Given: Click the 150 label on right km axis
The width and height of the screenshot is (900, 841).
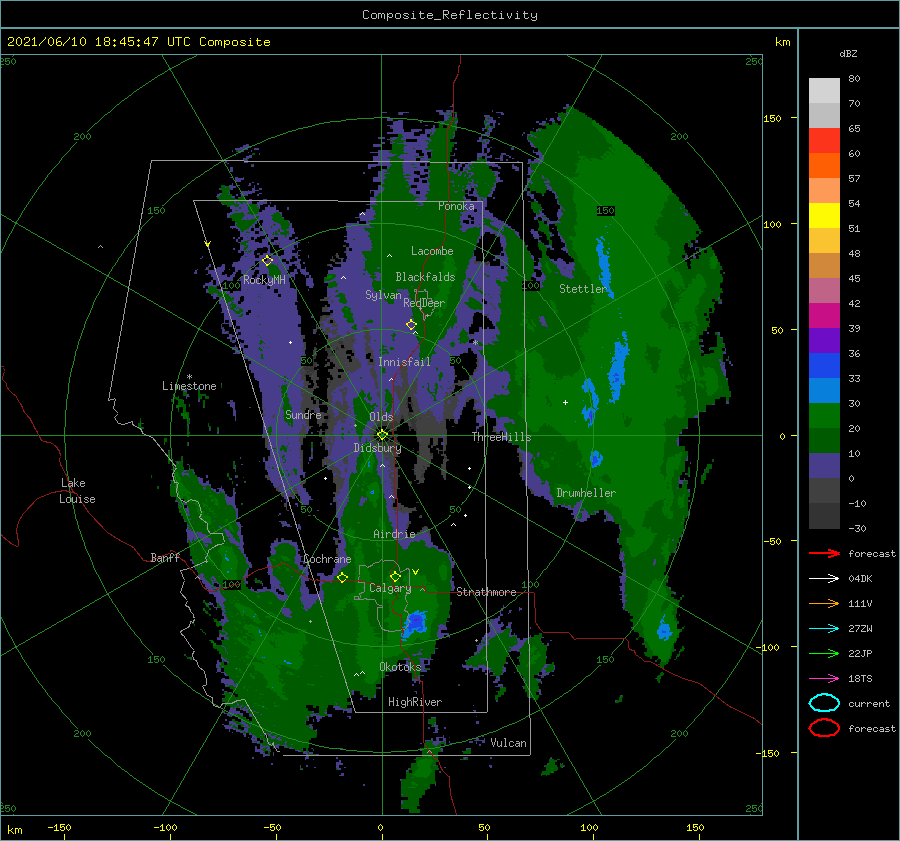Looking at the screenshot, I should (772, 118).
